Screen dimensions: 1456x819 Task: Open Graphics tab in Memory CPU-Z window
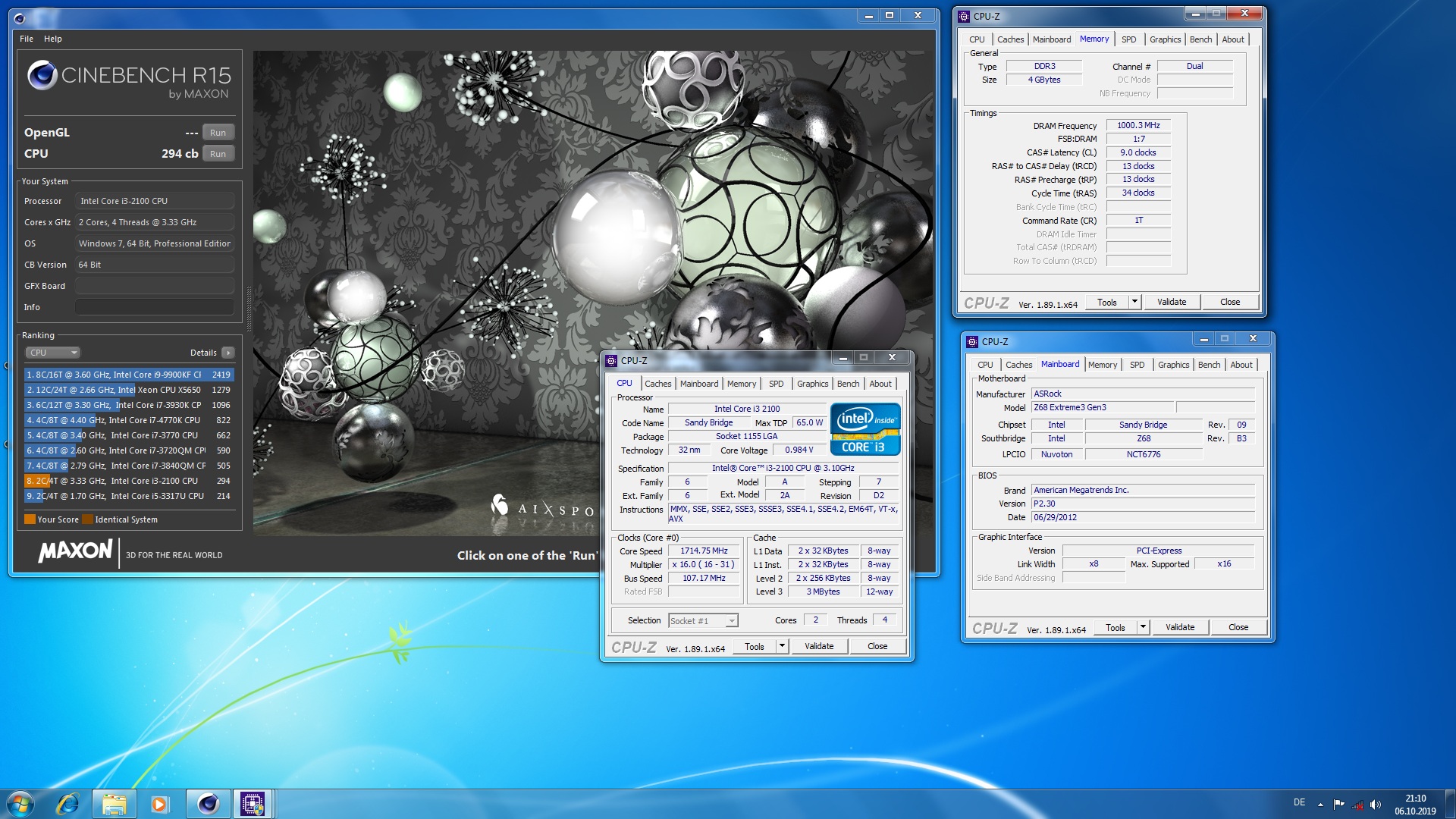pos(1165,39)
